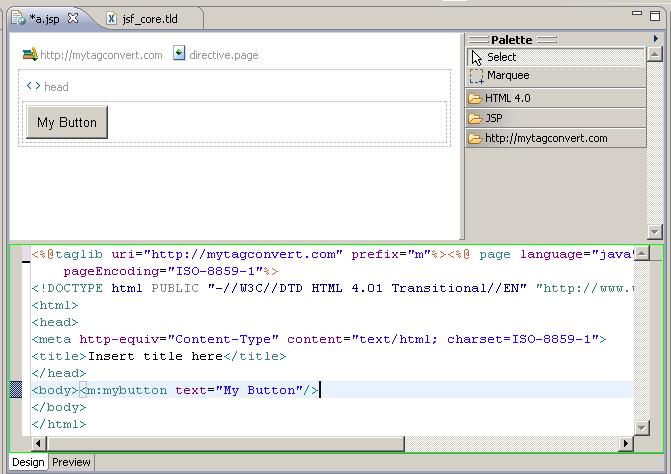Click the taglib icon next to http://mytagconvert.com
Viewport: 671px width, 474px height.
(30, 54)
